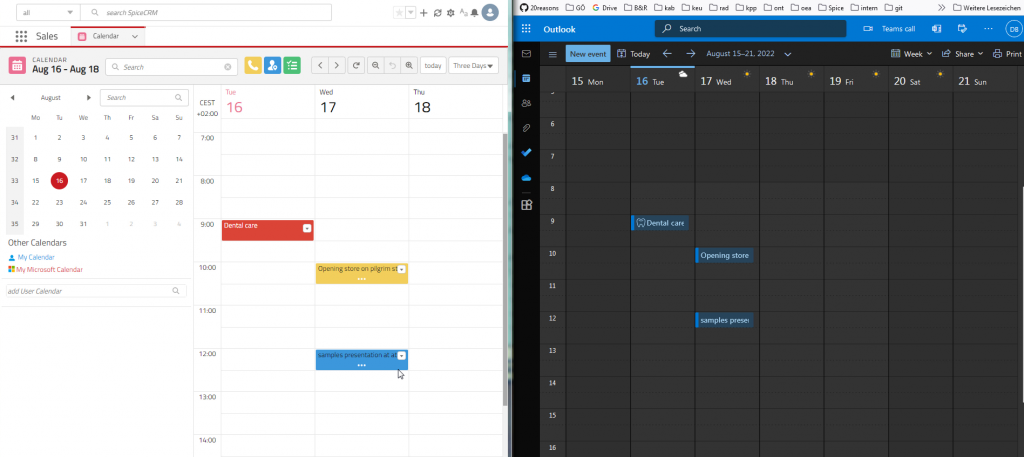This screenshot has height=457, width=1024.
Task: Click the Outlook Search box
Action: pos(750,29)
